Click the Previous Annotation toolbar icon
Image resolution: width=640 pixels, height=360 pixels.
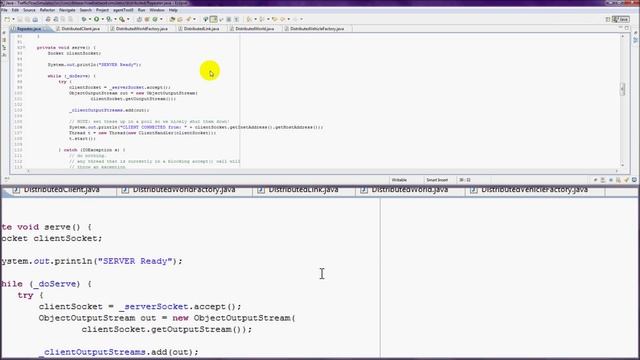[x=262, y=19]
